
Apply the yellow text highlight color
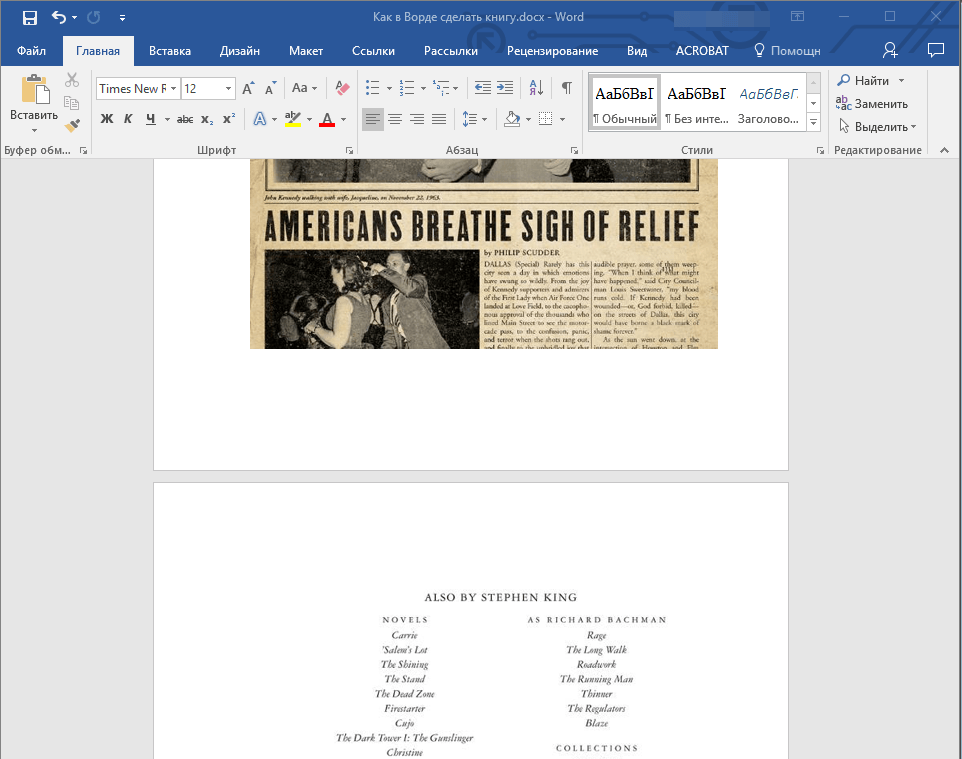point(293,119)
